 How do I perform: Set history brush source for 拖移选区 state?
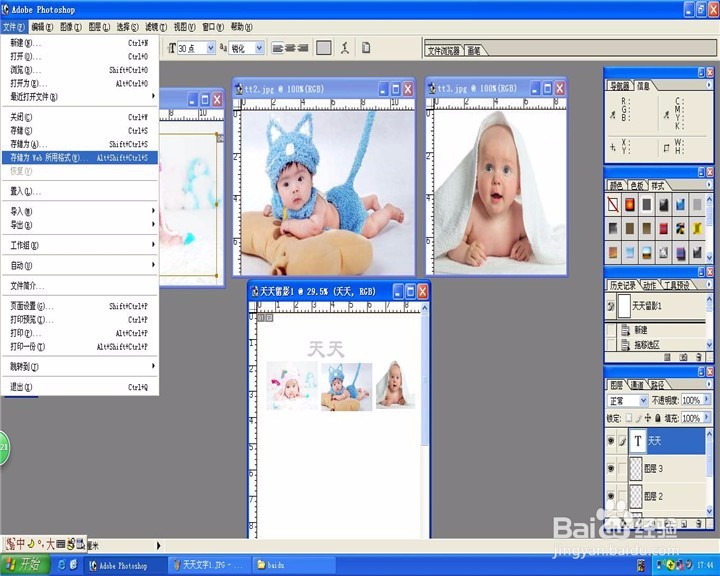(611, 344)
